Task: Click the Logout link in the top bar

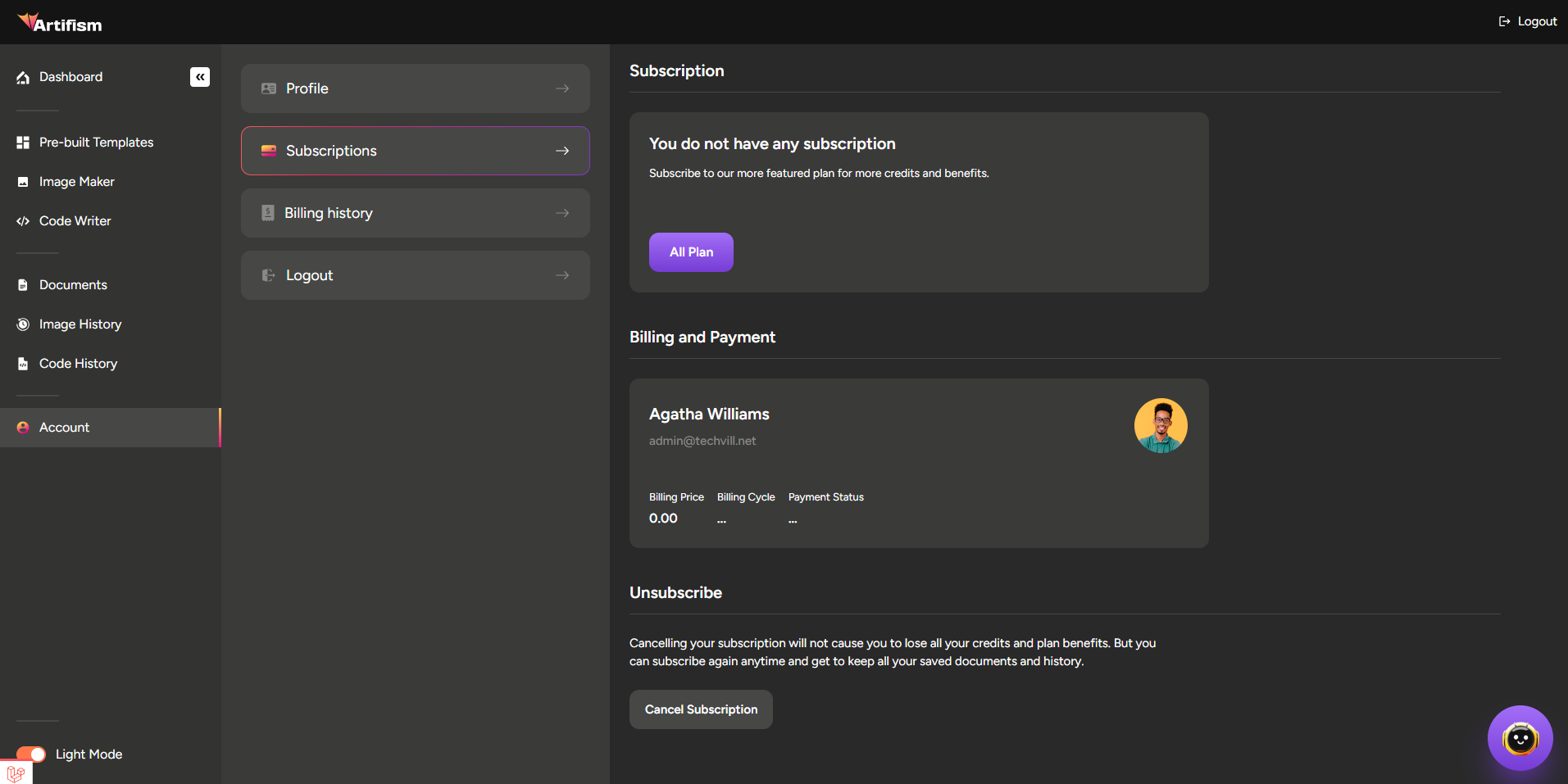Action: pos(1528,21)
